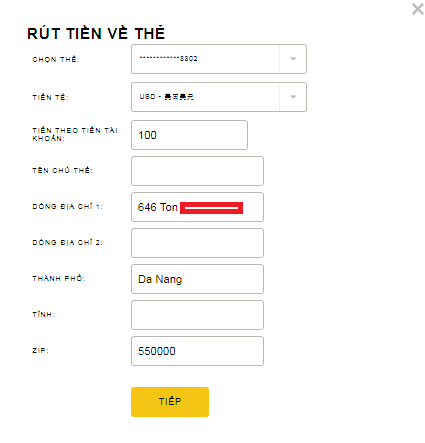Select the empty Dòng địa chỉ 2 field
The width and height of the screenshot is (425, 443).
pos(197,243)
